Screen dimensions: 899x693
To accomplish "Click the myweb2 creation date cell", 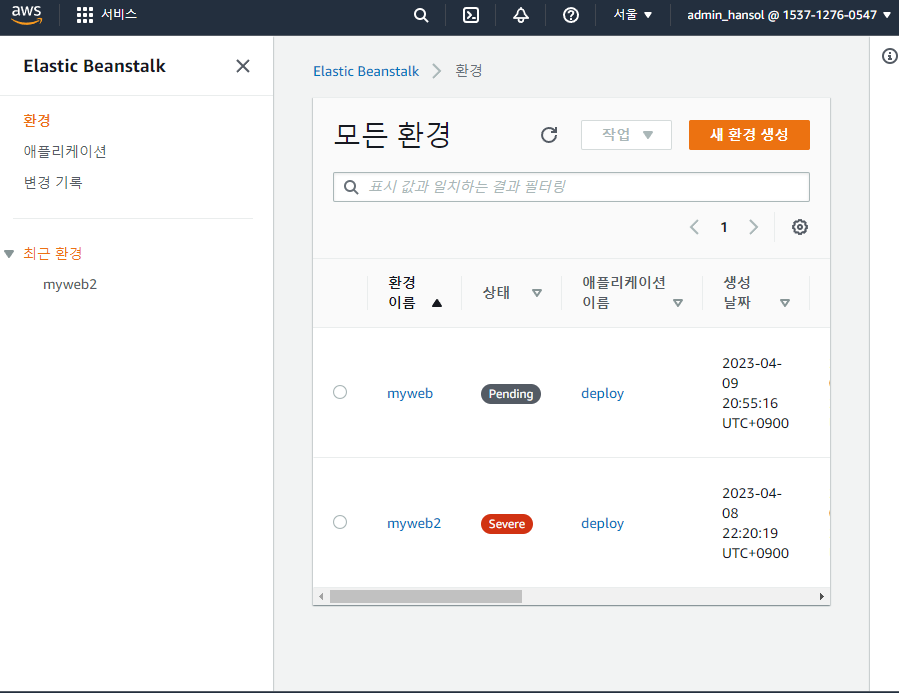I will point(755,523).
